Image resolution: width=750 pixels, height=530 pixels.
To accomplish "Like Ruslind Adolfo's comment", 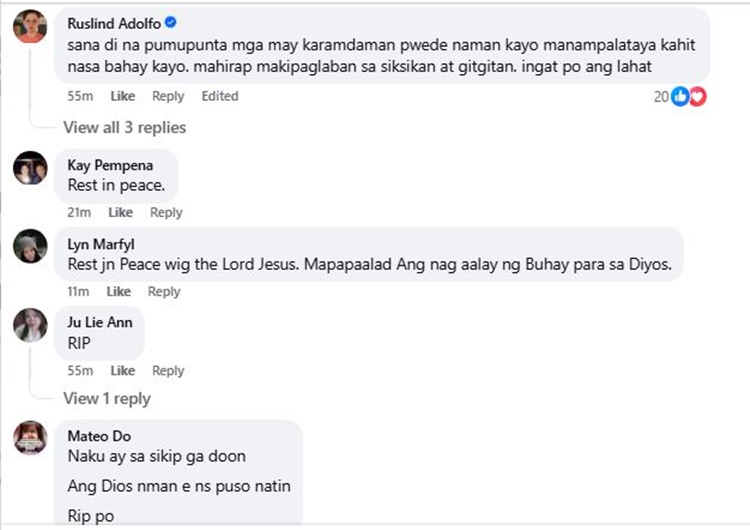I will pos(122,96).
